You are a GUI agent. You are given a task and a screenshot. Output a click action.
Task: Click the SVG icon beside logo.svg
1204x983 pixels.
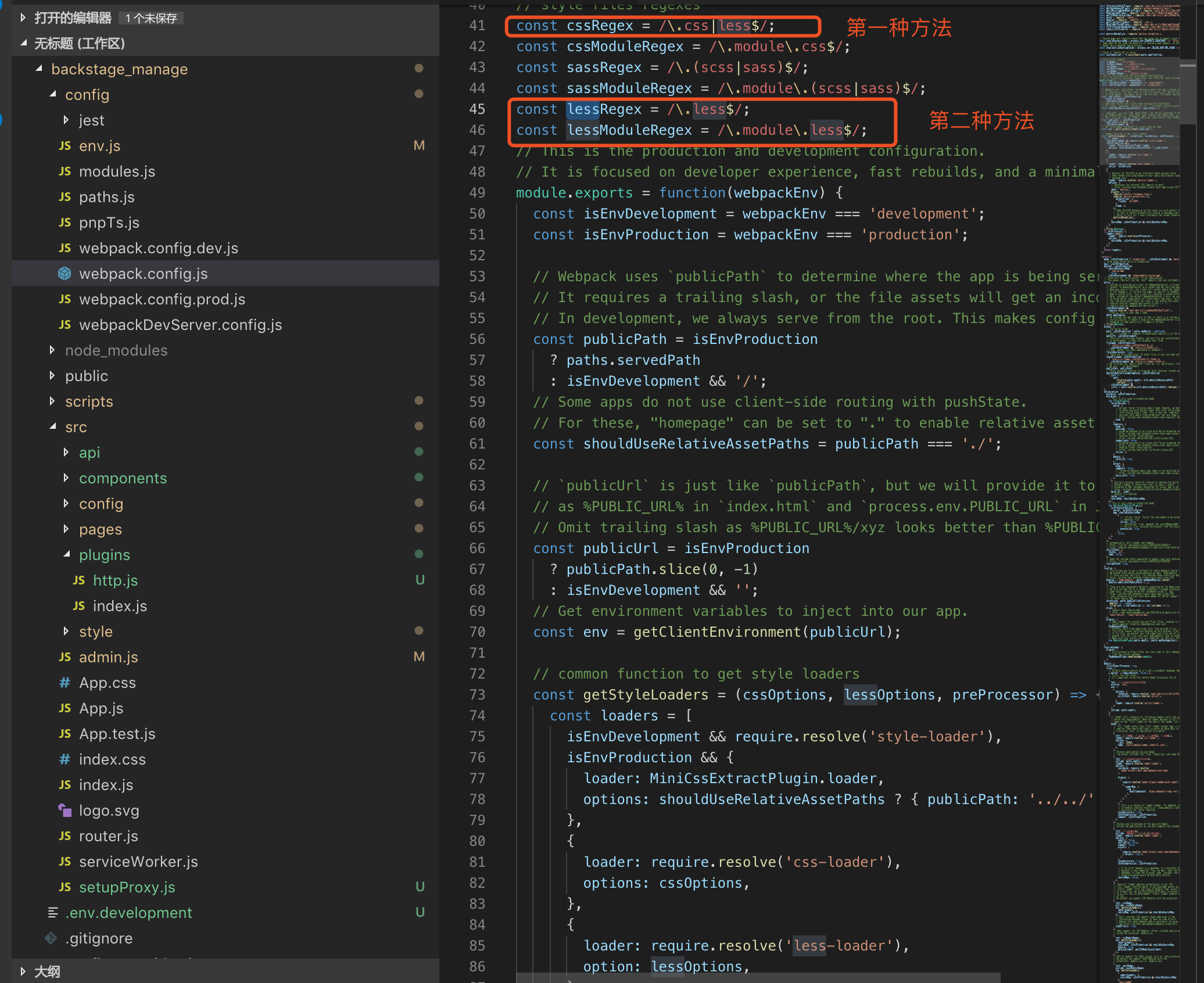[x=64, y=810]
